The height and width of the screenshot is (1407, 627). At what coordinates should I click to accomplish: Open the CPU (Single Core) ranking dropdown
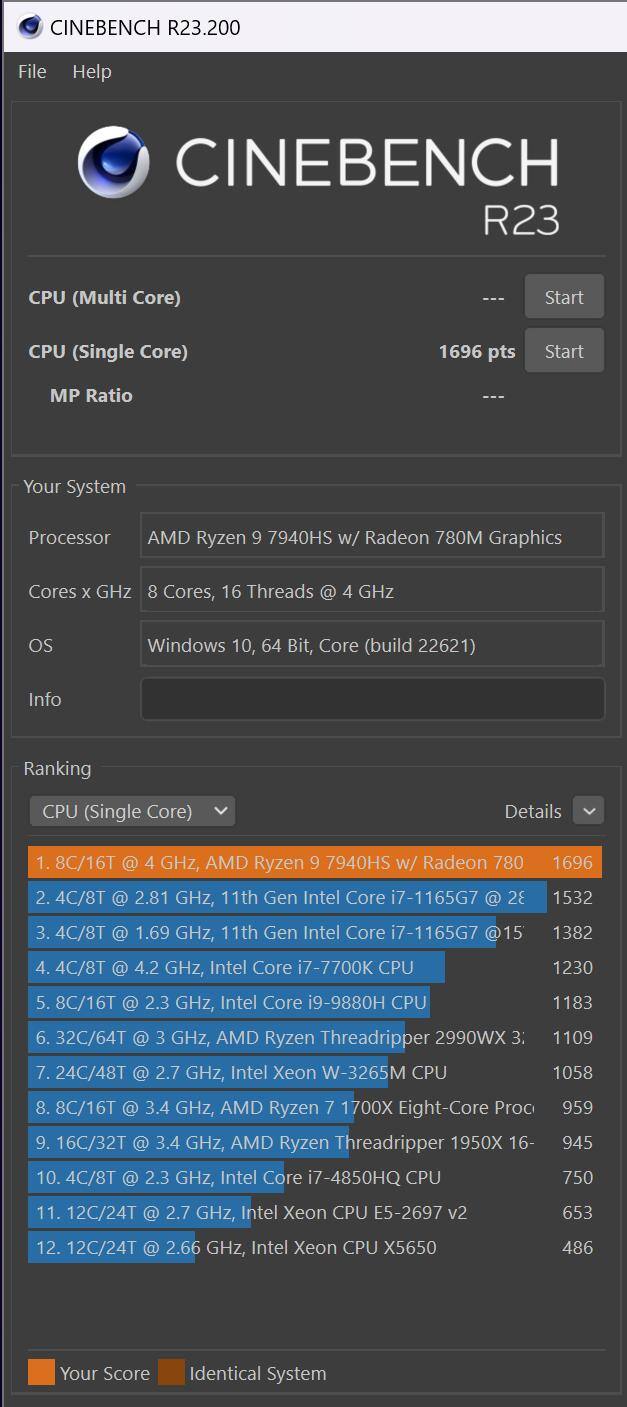pyautogui.click(x=132, y=811)
